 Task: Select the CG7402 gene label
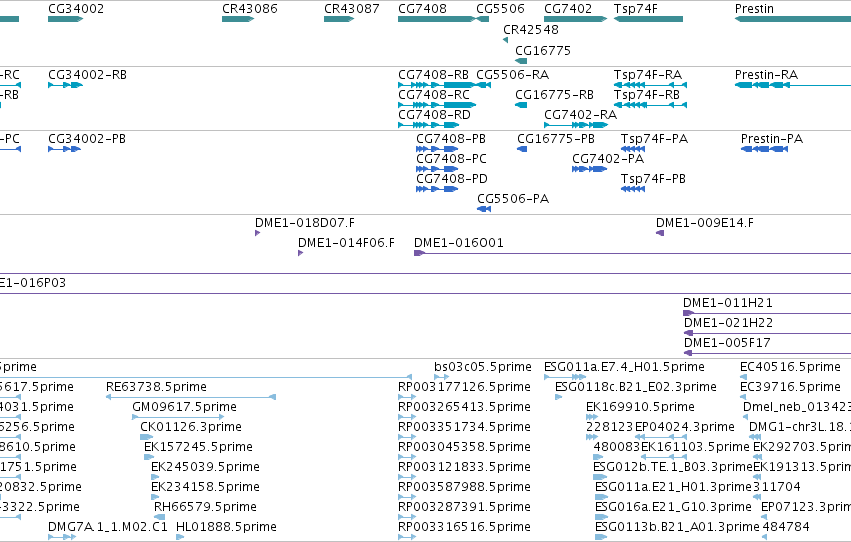(x=568, y=9)
